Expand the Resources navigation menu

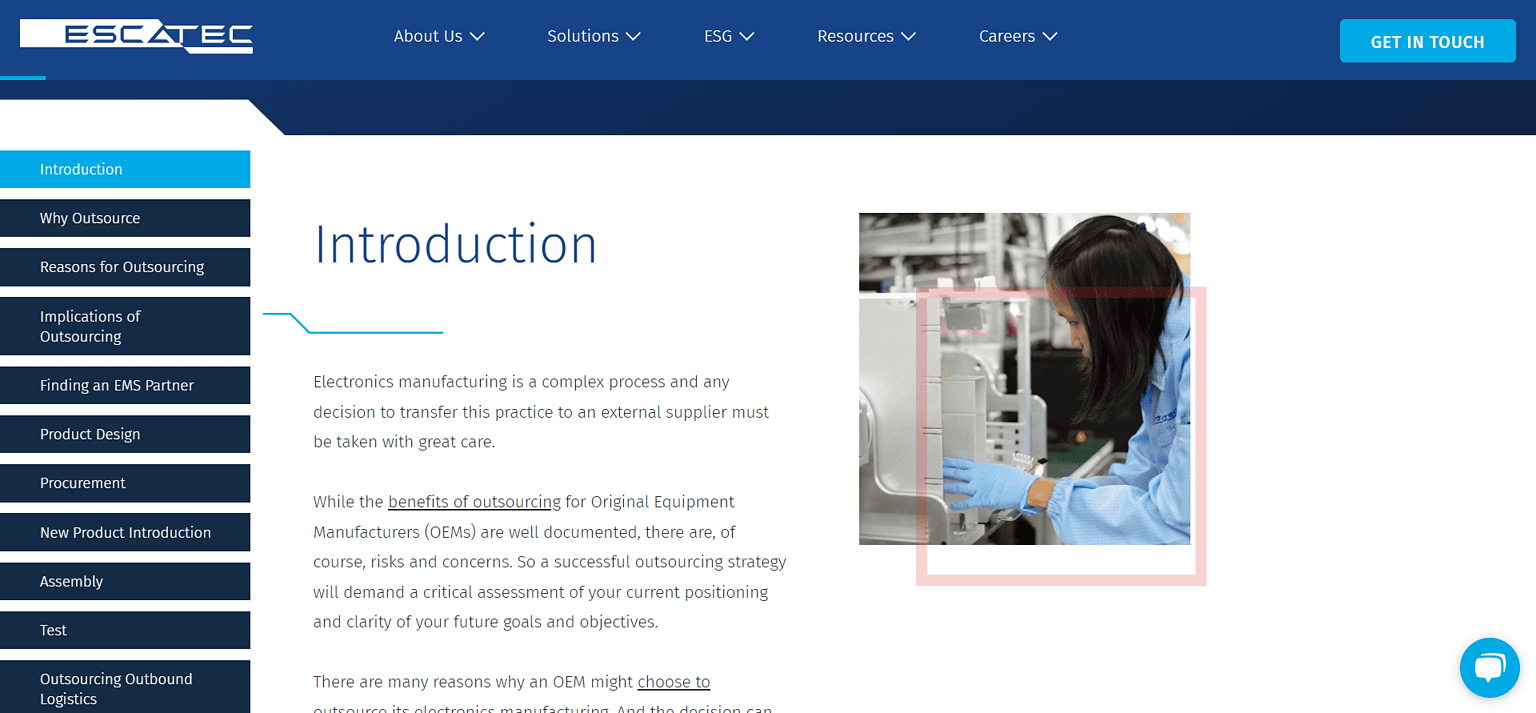[866, 36]
